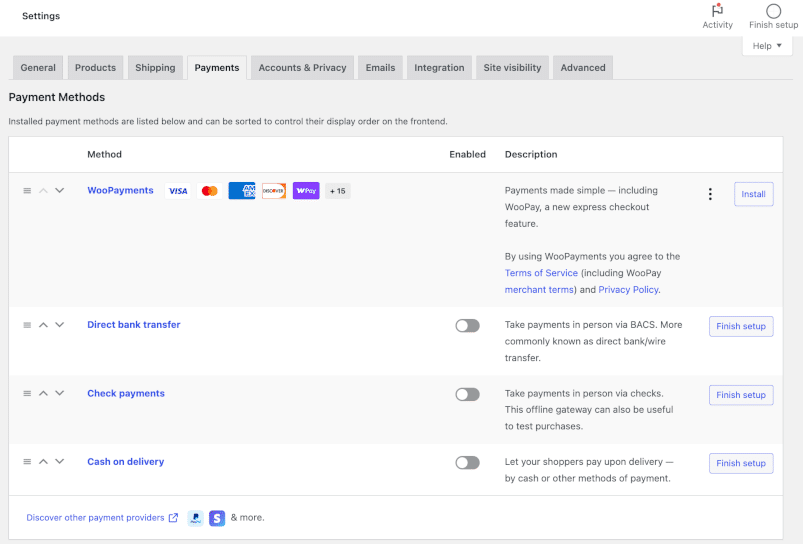Screen dimensions: 803x544
Task: Click the Stripe provider icon
Action: tap(217, 518)
